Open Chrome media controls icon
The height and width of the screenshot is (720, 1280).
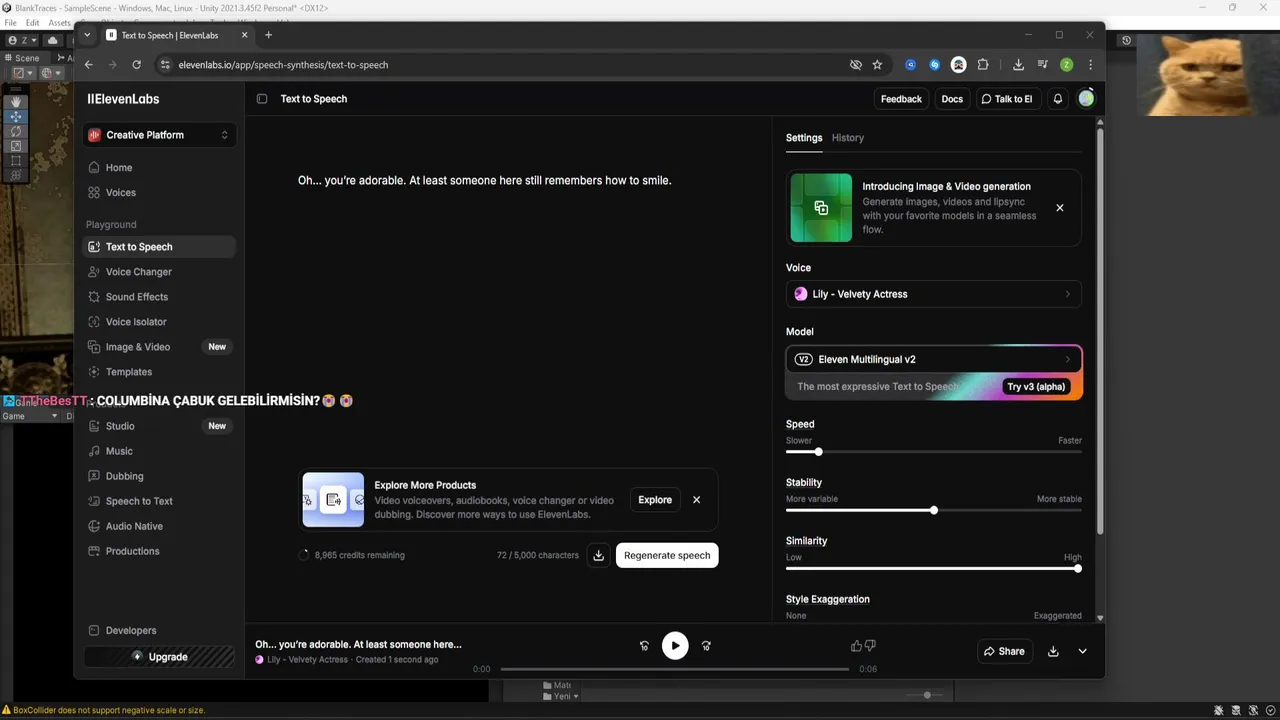1042,64
